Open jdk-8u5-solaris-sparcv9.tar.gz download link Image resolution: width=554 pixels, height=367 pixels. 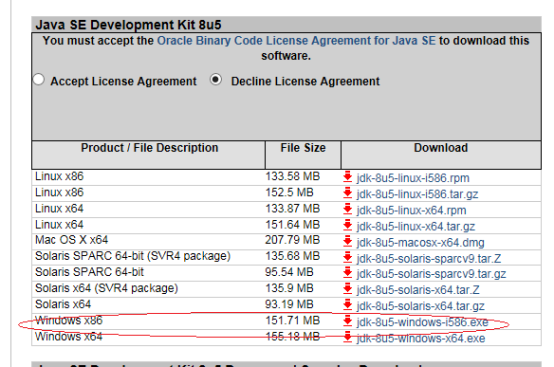431,274
